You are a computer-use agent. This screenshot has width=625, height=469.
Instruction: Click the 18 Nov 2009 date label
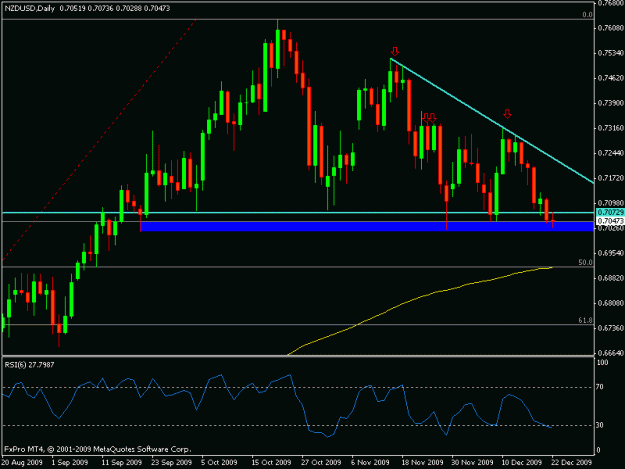coord(423,463)
